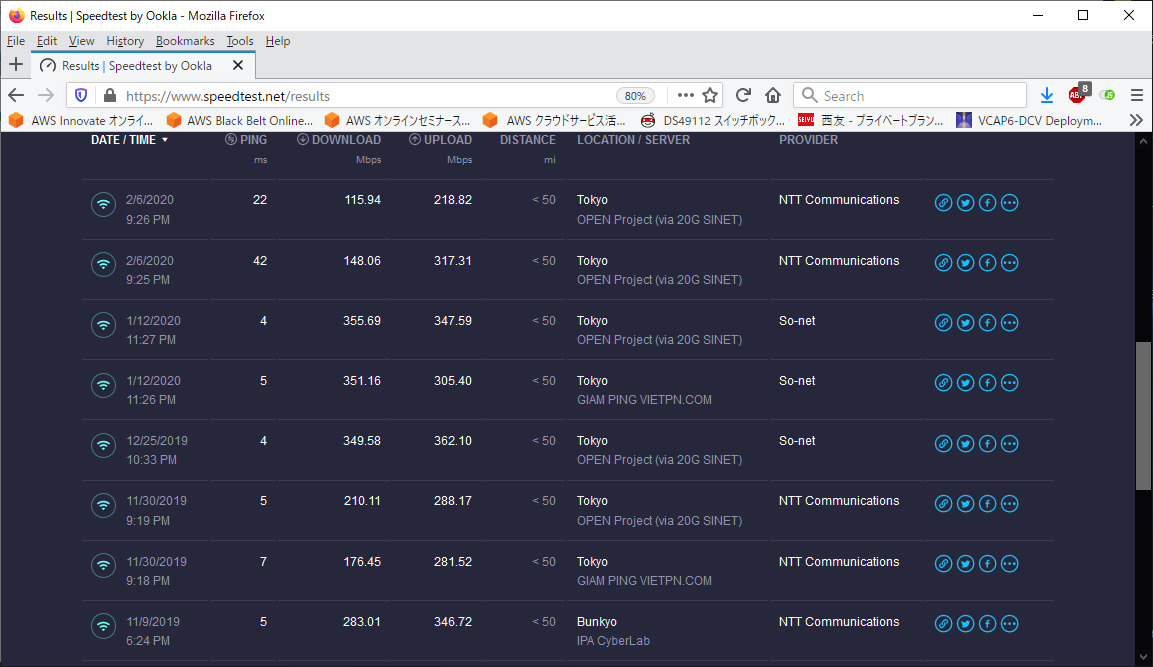The image size is (1153, 667).
Task: Open more options for 12/25/2019 result
Action: (1009, 444)
